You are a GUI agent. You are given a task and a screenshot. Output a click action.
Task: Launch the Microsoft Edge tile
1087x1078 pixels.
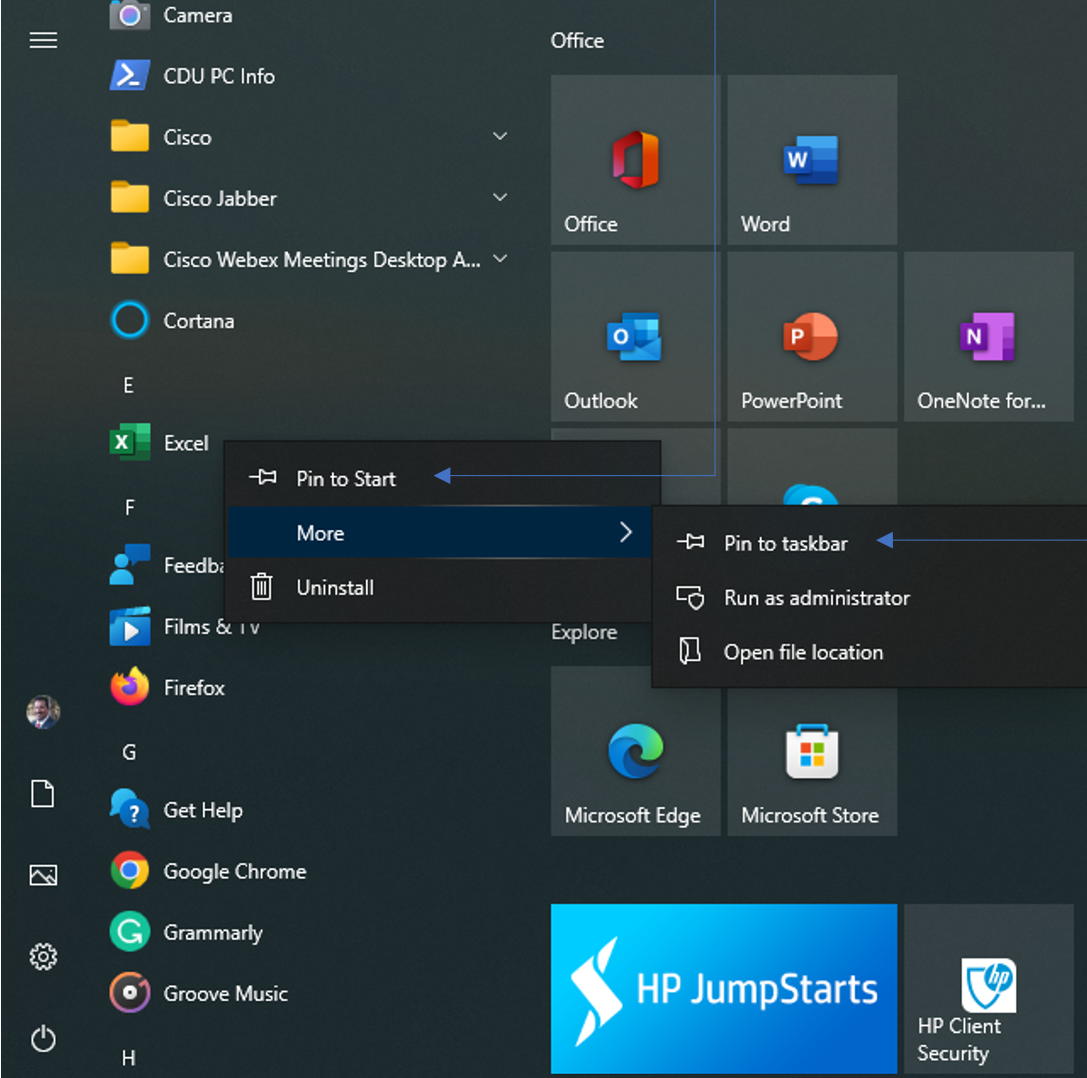click(x=635, y=751)
